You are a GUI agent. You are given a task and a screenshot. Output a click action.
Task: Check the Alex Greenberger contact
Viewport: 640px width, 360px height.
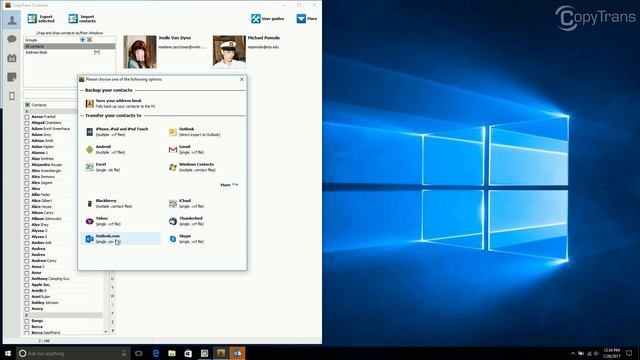(27, 171)
